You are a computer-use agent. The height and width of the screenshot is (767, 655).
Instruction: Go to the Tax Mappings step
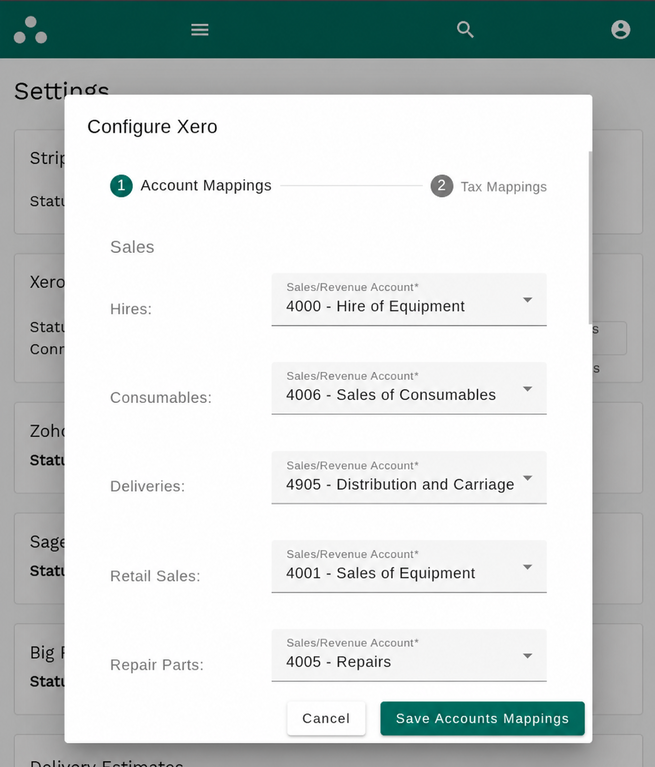[488, 186]
